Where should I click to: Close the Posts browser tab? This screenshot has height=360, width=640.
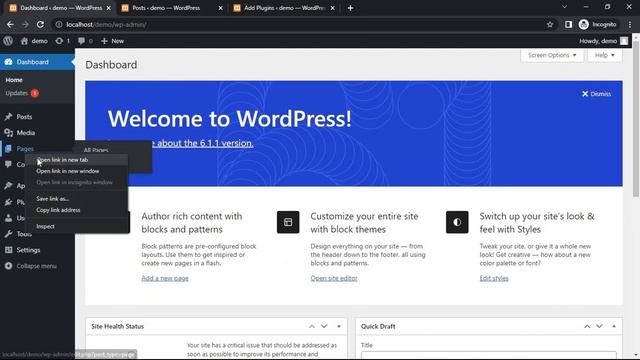coord(220,8)
